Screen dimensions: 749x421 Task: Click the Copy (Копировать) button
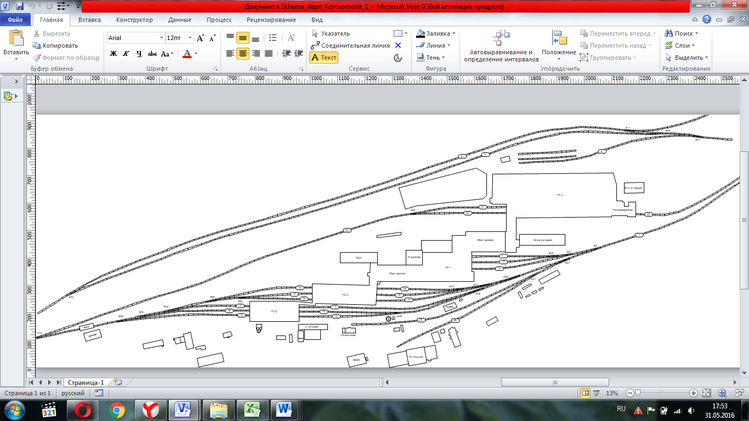[58, 45]
